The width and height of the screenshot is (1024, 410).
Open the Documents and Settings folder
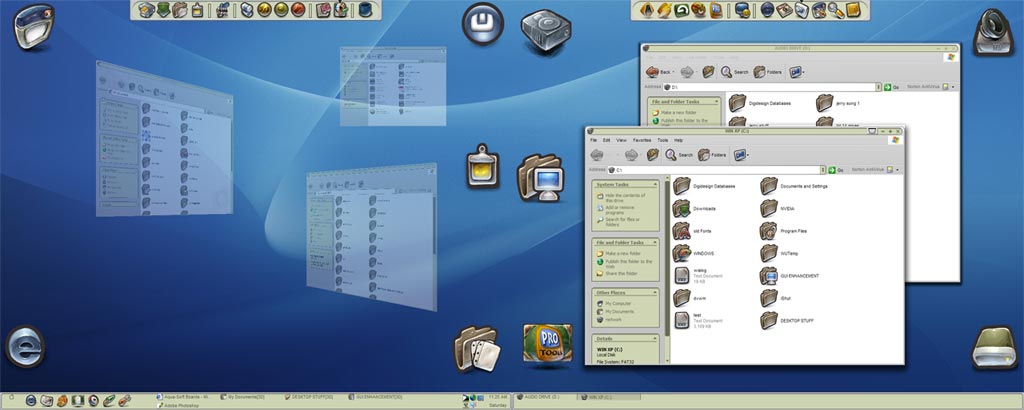(794, 186)
